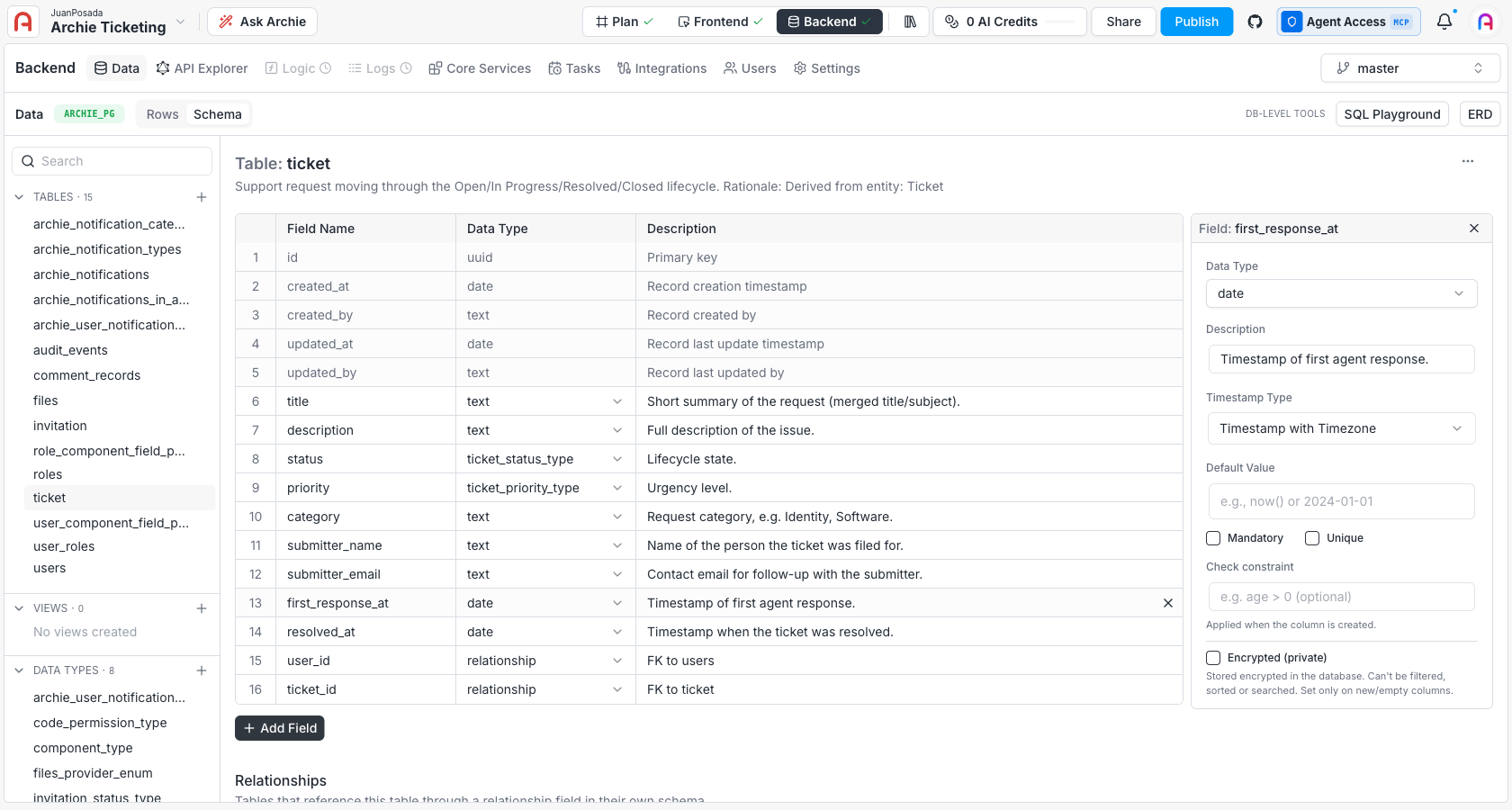1512x810 pixels.
Task: Switch to Frontend section
Action: (x=720, y=22)
